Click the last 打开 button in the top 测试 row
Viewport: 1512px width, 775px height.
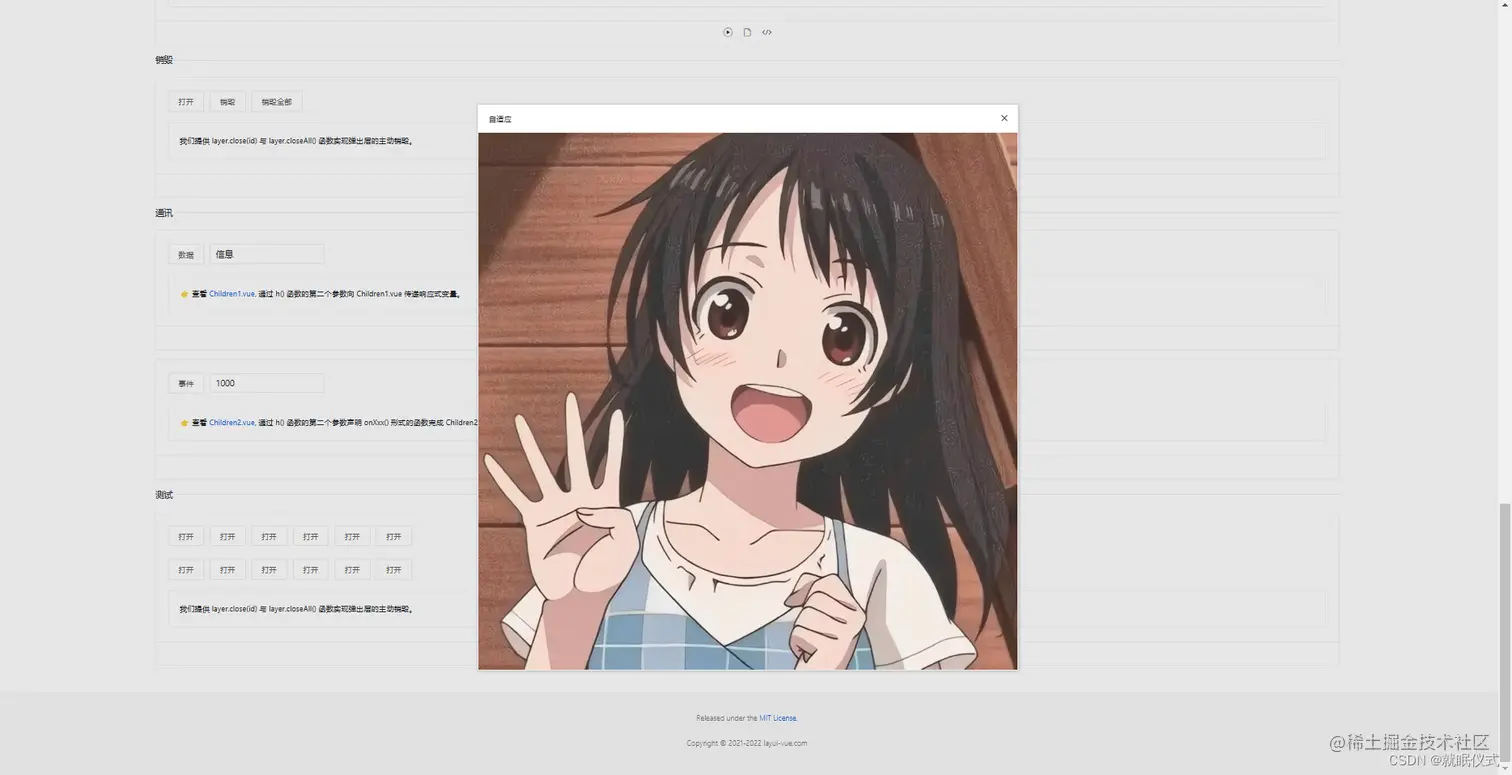394,537
